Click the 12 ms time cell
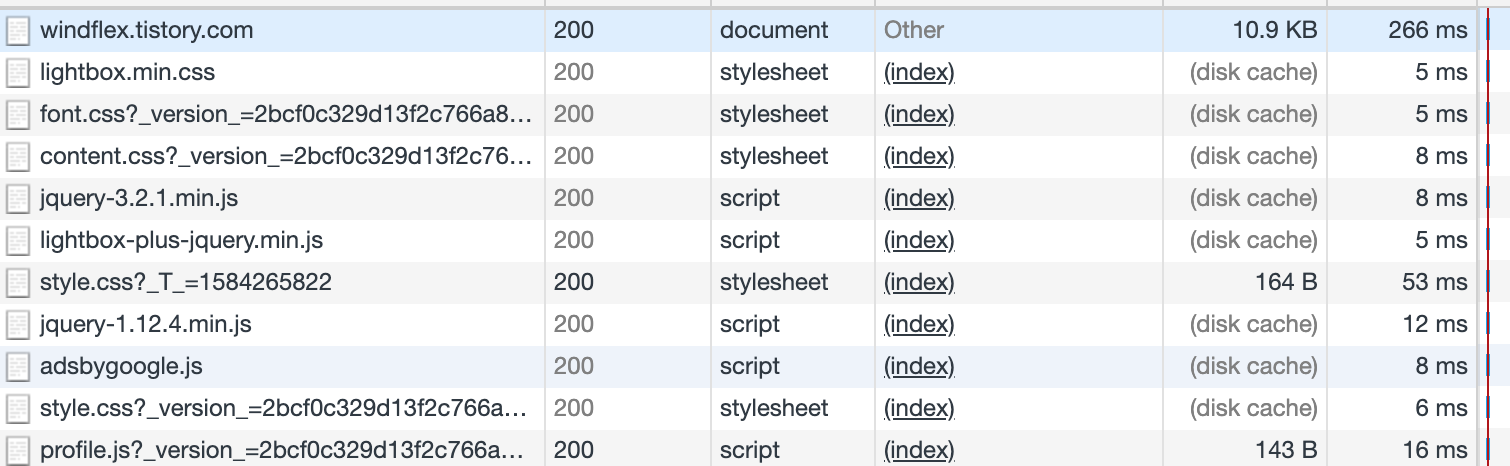This screenshot has width=1510, height=466. pos(1436,325)
